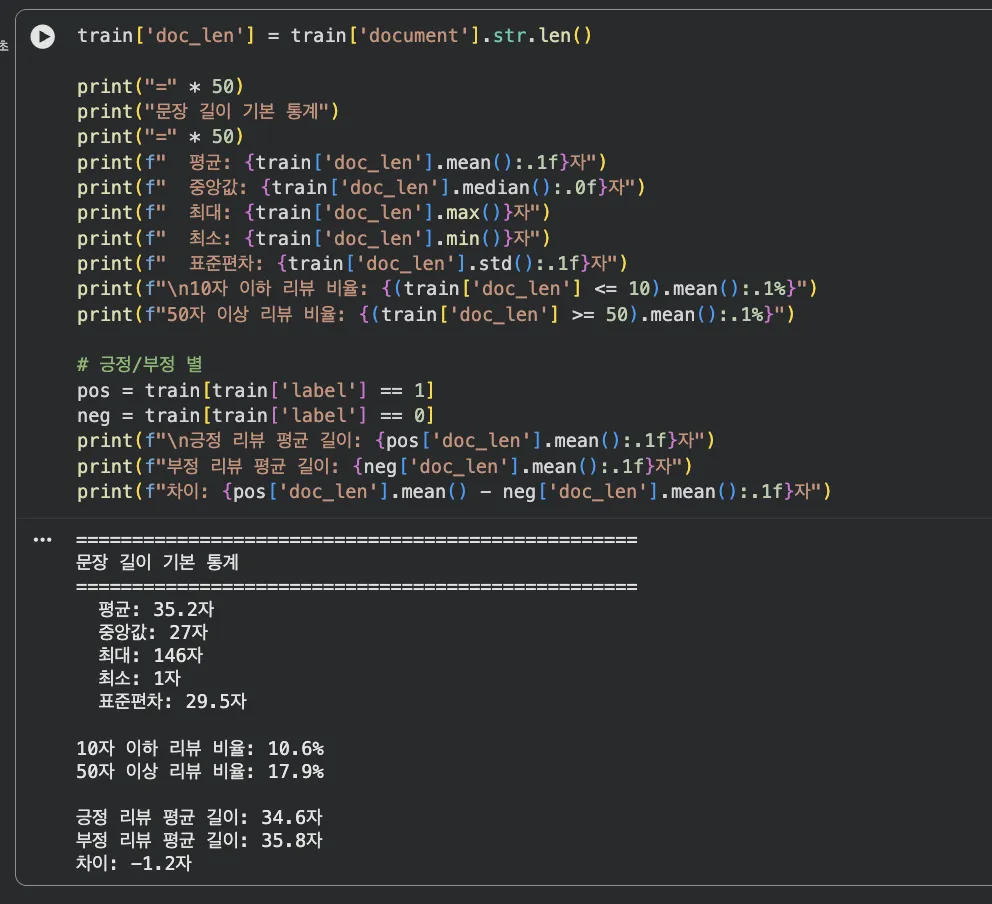
Task: Run the doc_len statistics code cell
Action: click(42, 37)
